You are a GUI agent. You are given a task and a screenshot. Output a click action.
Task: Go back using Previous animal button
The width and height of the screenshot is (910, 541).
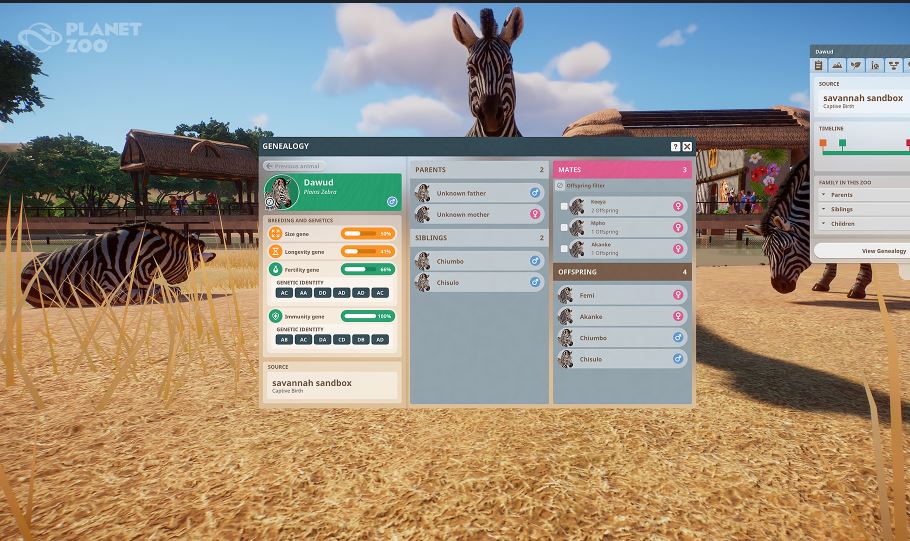pos(294,166)
